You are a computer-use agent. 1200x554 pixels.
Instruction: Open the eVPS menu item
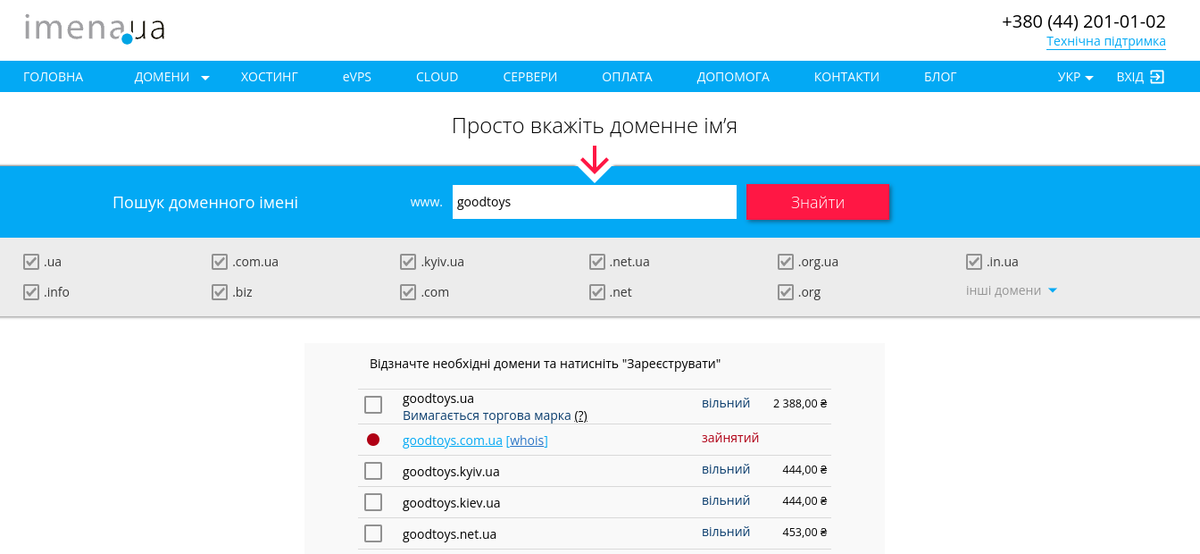(356, 77)
